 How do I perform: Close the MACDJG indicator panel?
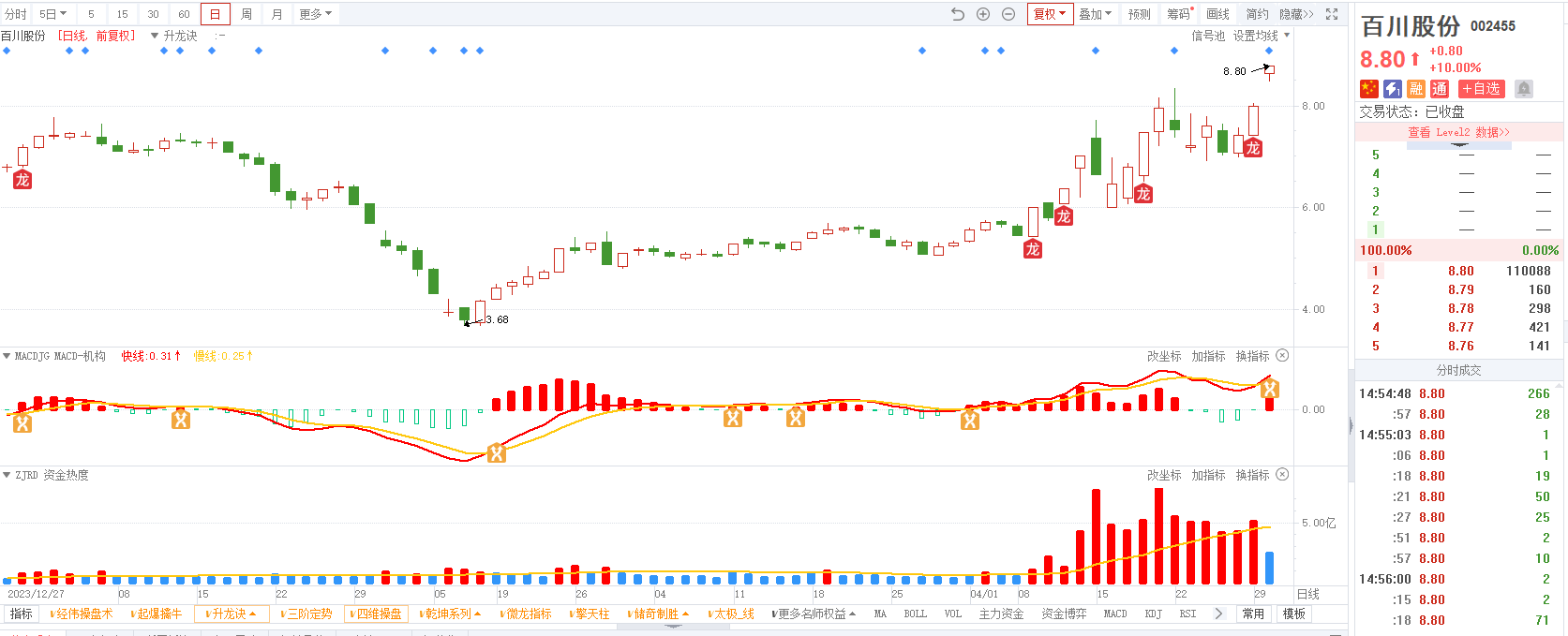coord(1282,356)
